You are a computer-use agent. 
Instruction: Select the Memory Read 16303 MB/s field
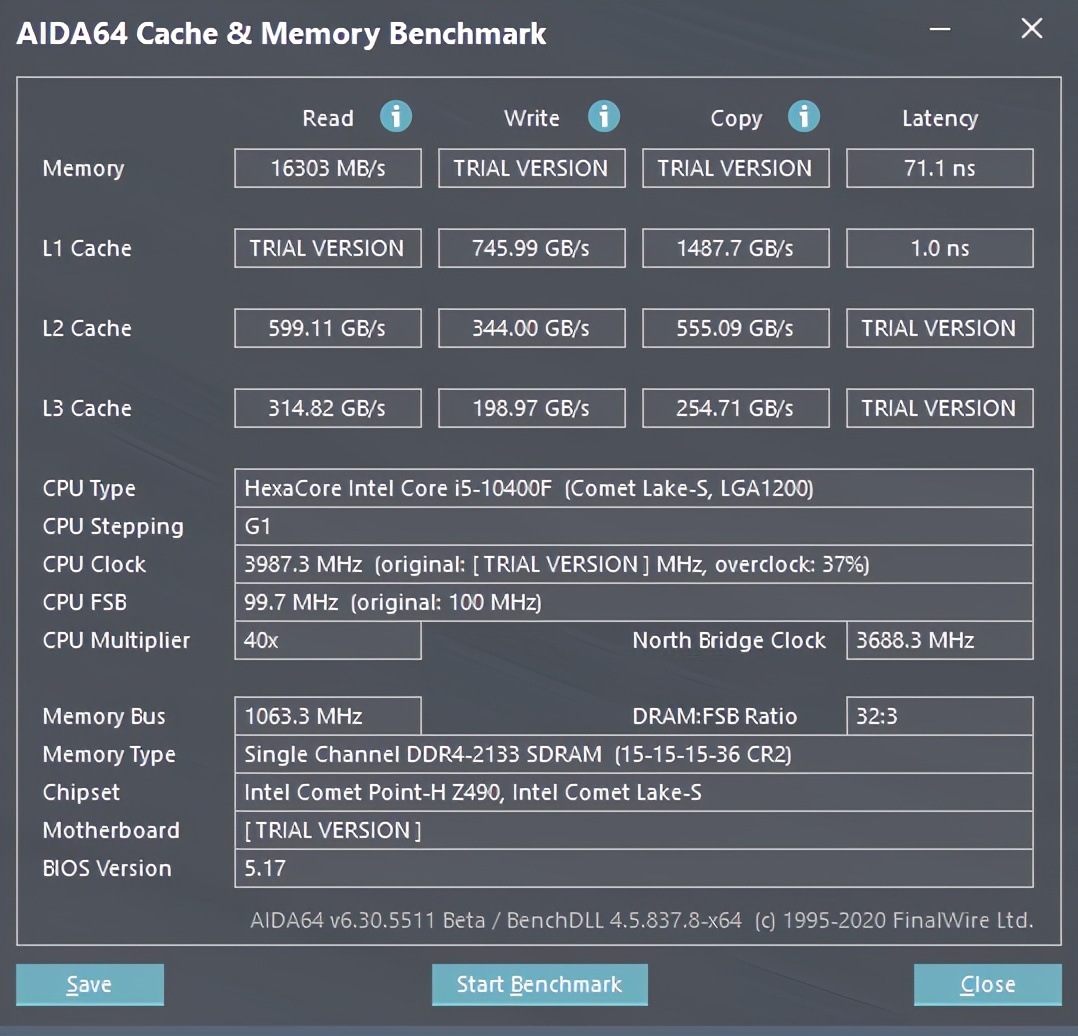coord(328,168)
